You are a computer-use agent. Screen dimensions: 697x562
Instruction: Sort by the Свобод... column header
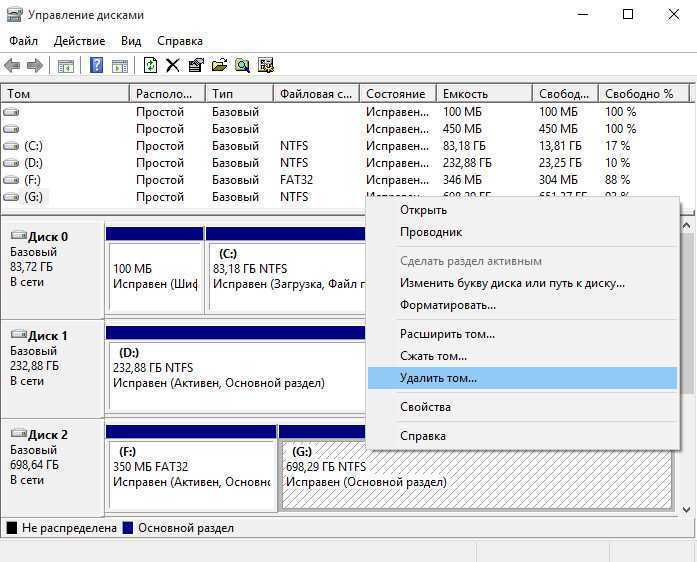tap(565, 94)
